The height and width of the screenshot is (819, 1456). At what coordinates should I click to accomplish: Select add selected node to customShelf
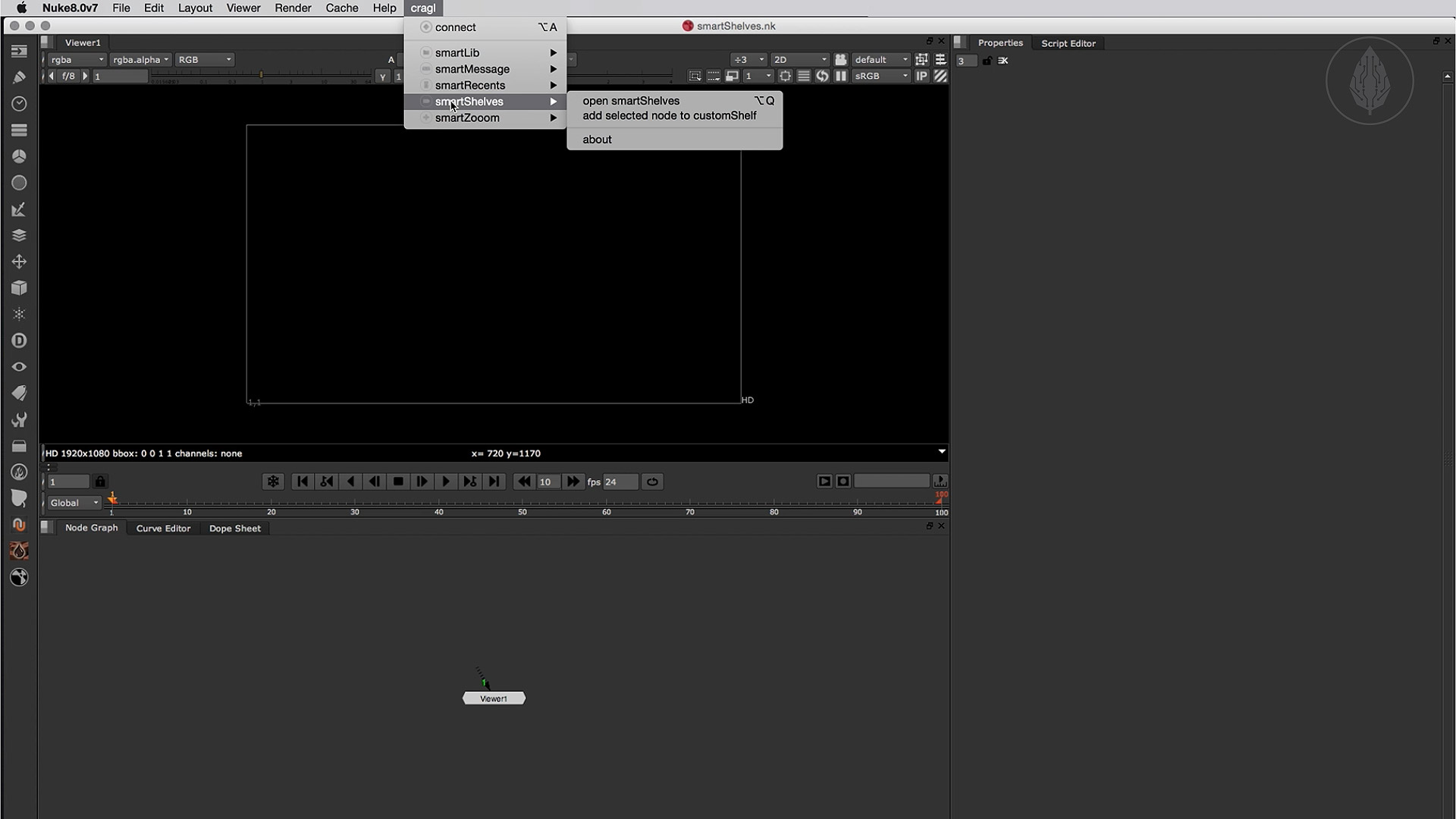[x=669, y=116]
